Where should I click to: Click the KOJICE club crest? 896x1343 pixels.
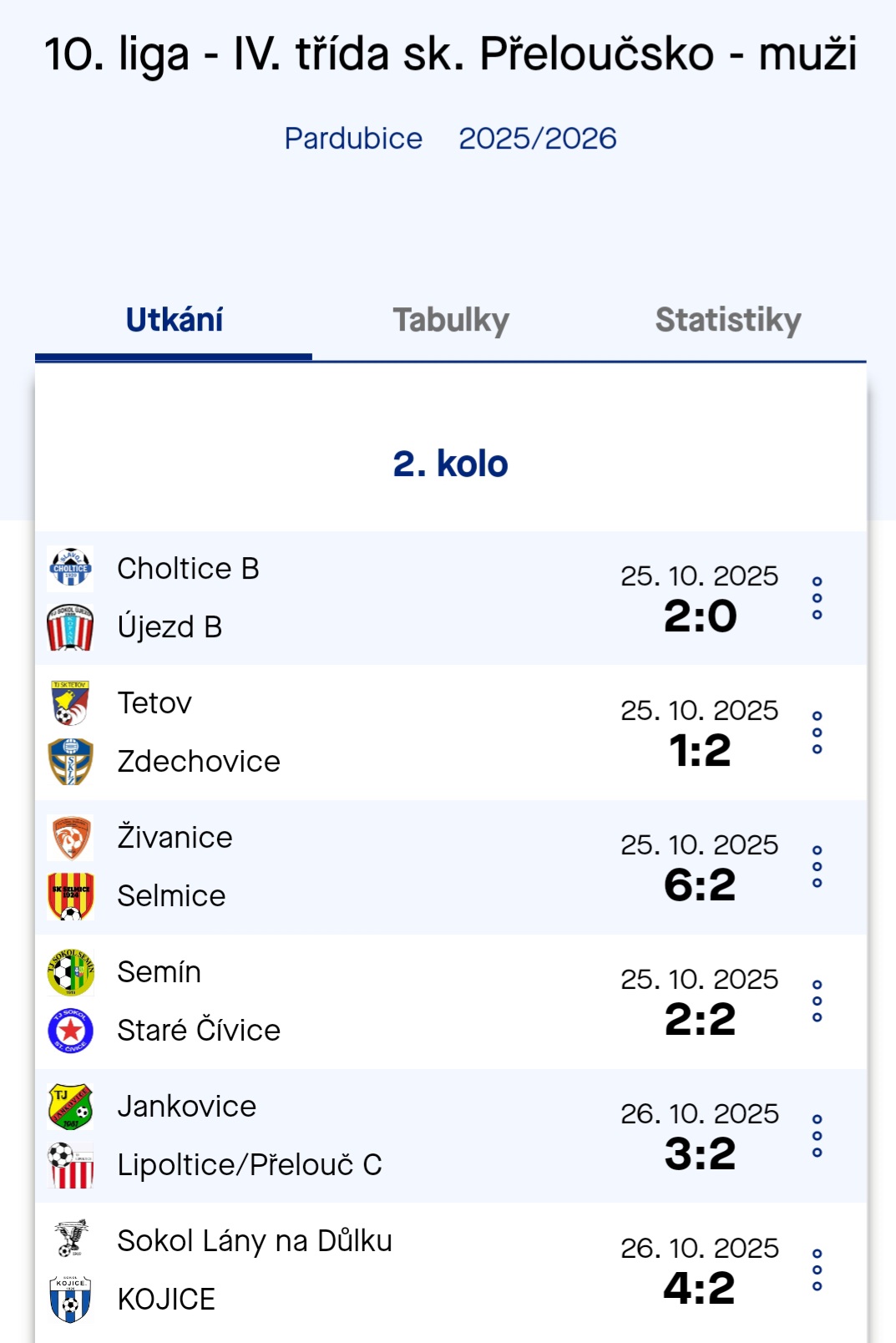70,1300
